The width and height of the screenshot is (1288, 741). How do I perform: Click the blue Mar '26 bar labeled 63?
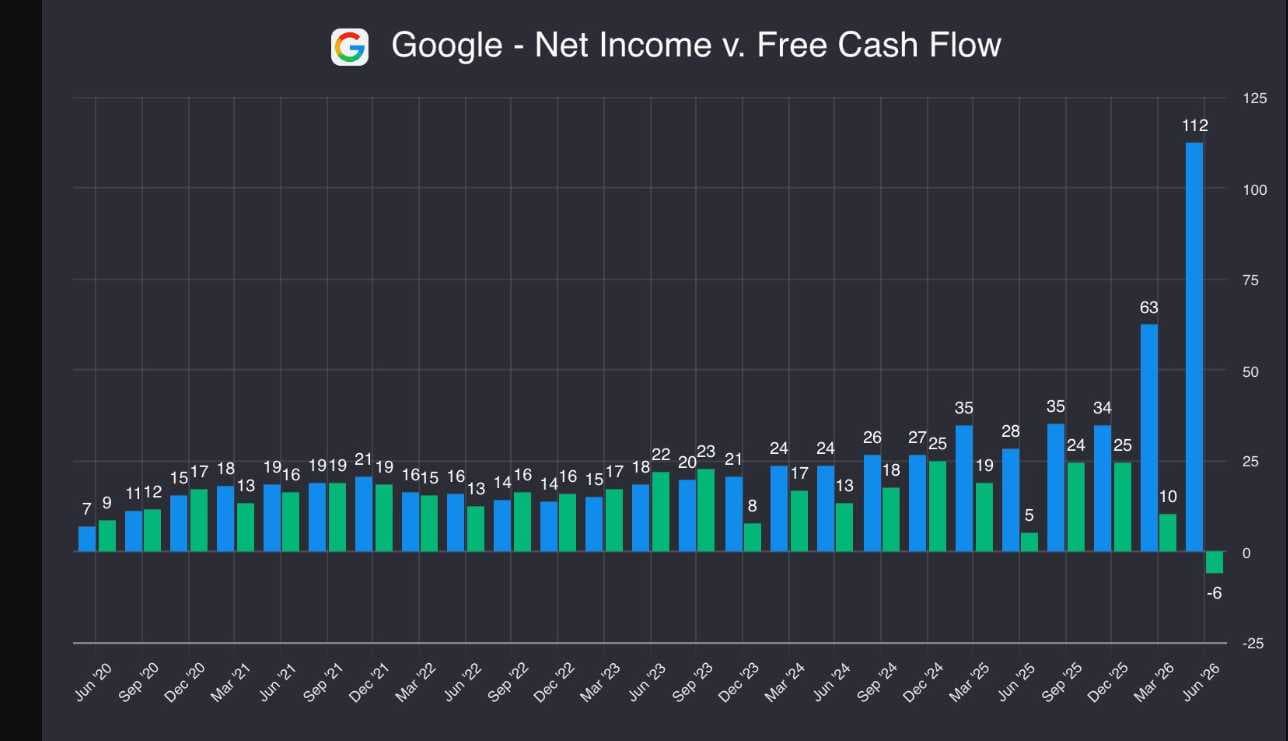point(1149,438)
